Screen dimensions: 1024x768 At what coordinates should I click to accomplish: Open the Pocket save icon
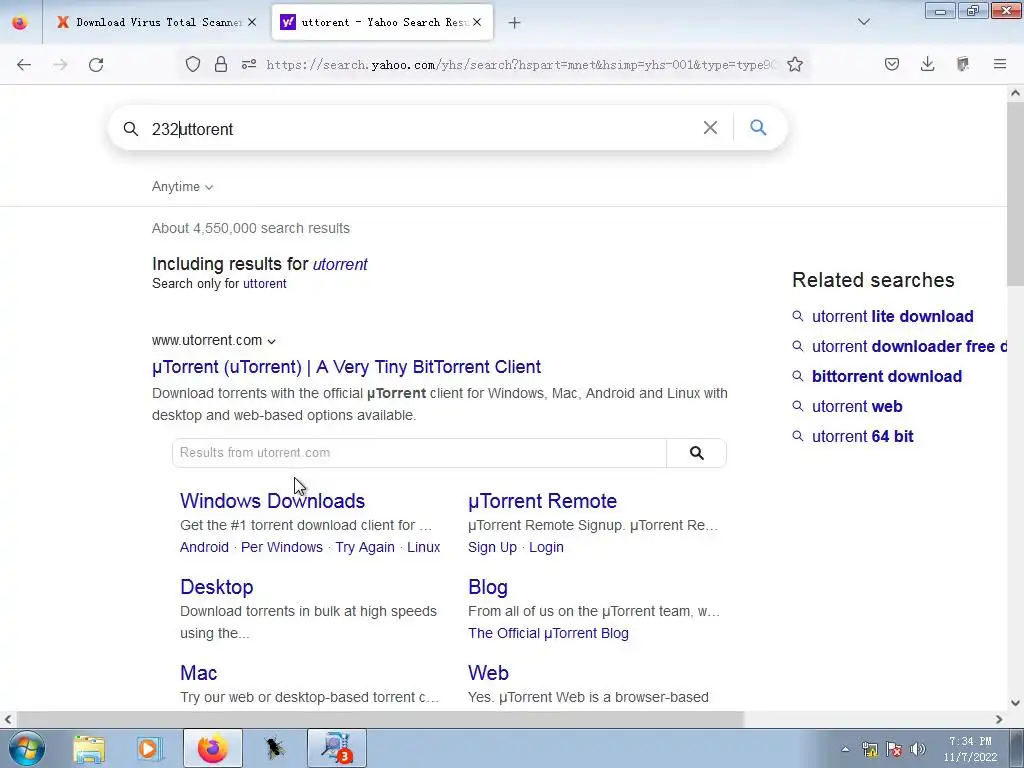pos(892,64)
